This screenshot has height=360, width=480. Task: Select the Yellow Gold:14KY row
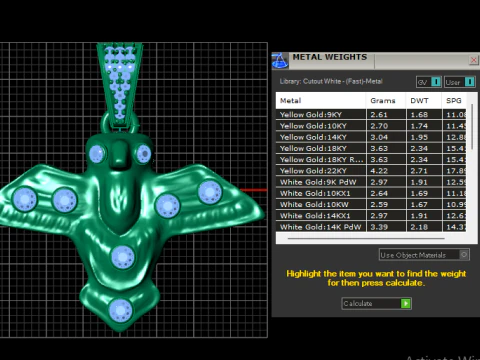pos(371,137)
